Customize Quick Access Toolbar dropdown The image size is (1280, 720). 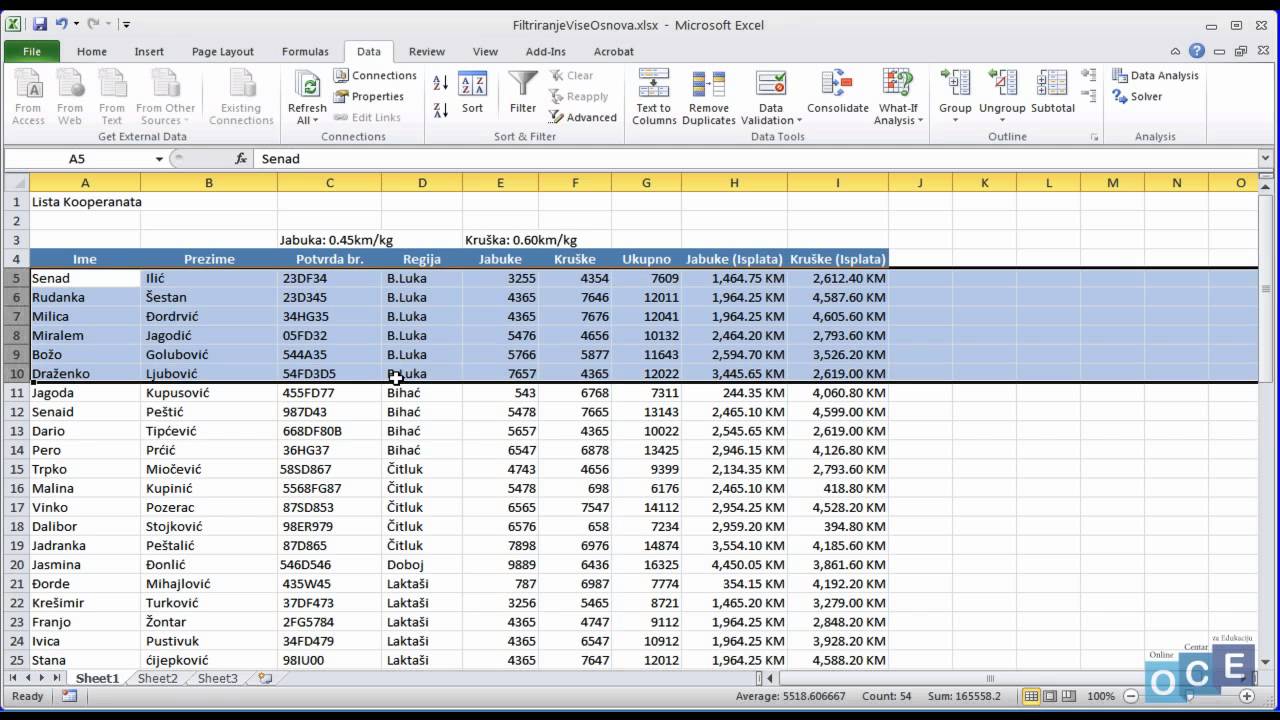[126, 23]
